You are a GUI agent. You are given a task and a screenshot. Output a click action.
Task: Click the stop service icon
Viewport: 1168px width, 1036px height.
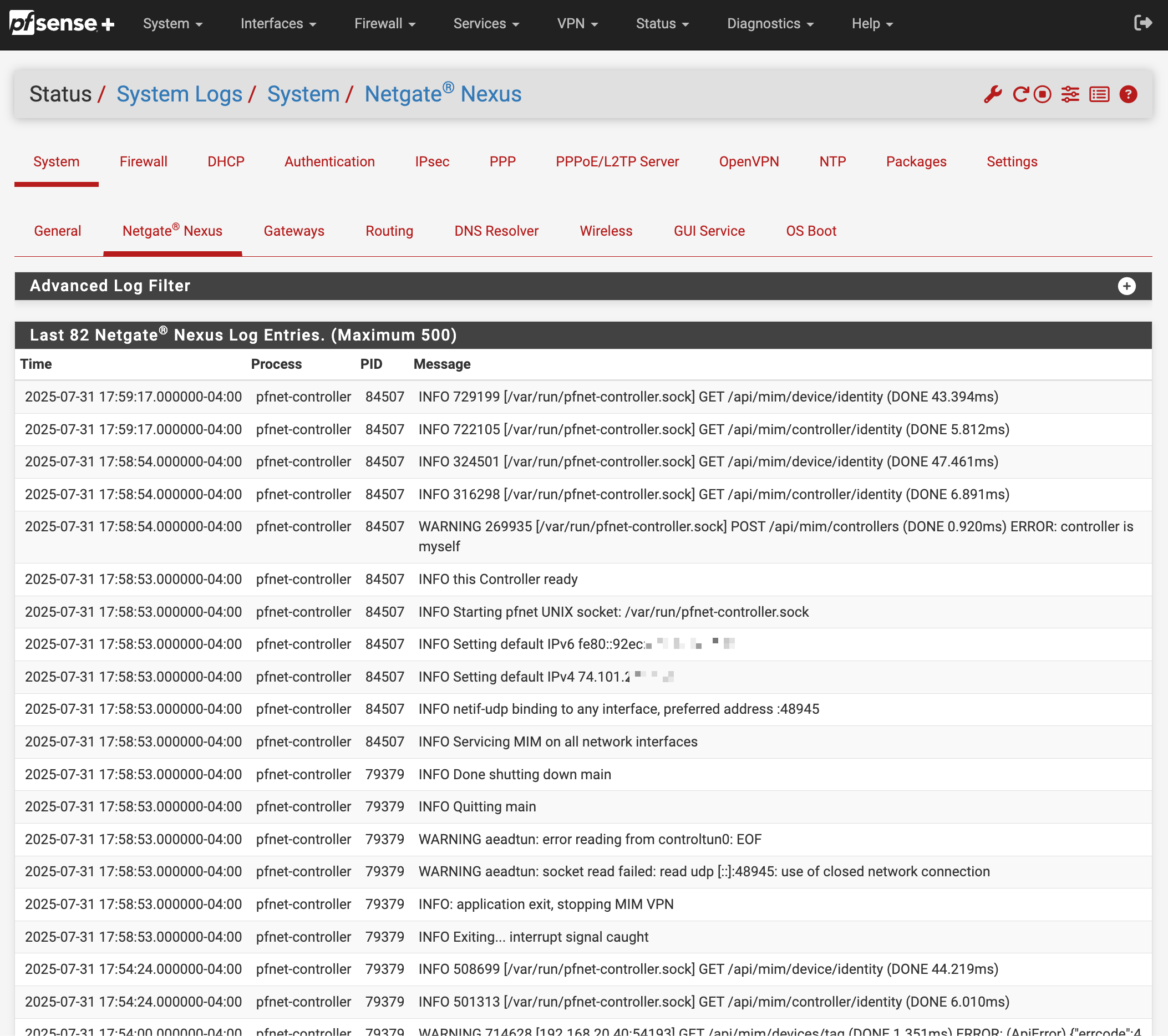pos(1043,94)
